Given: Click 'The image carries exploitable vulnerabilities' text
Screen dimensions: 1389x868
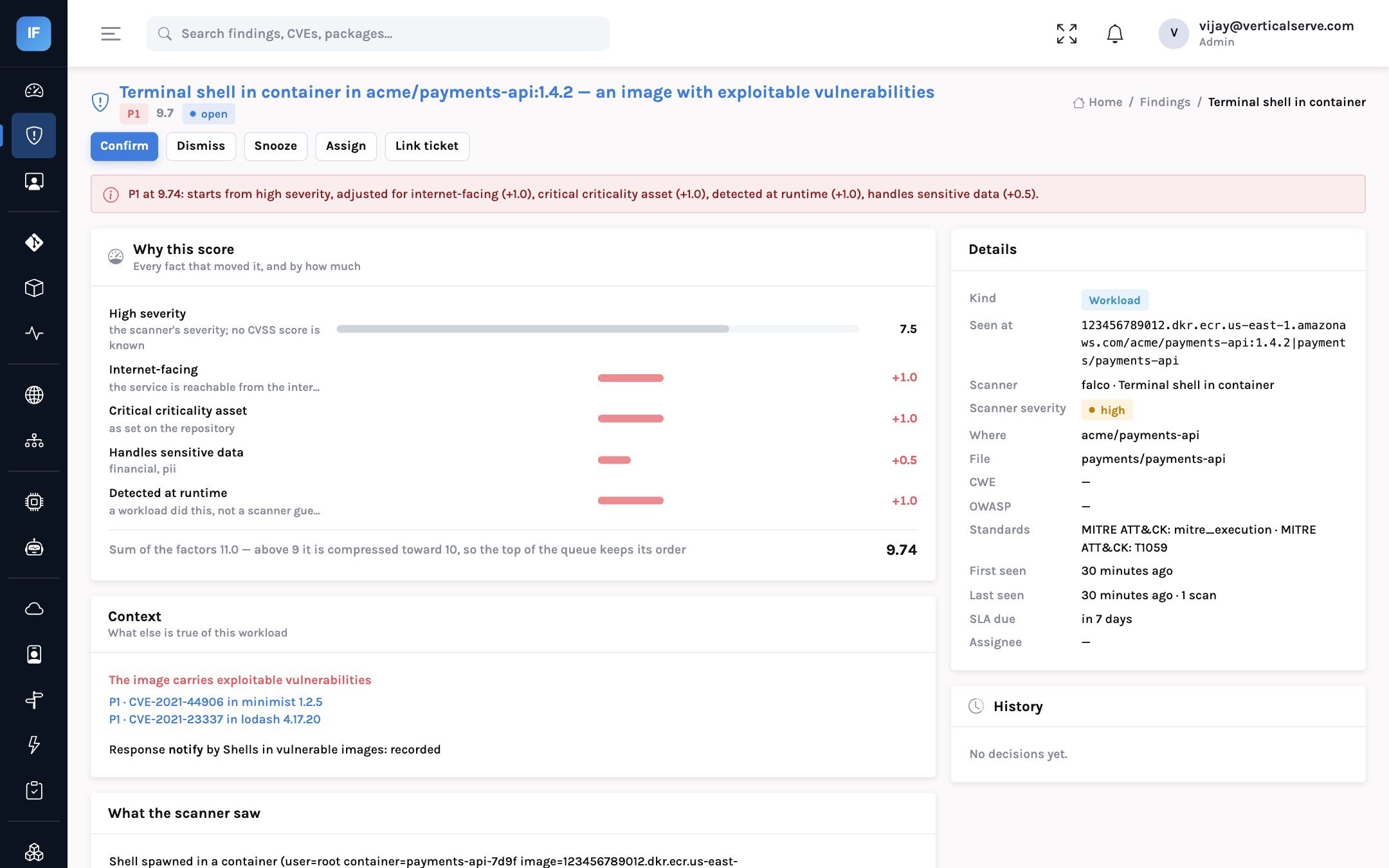Looking at the screenshot, I should (240, 680).
